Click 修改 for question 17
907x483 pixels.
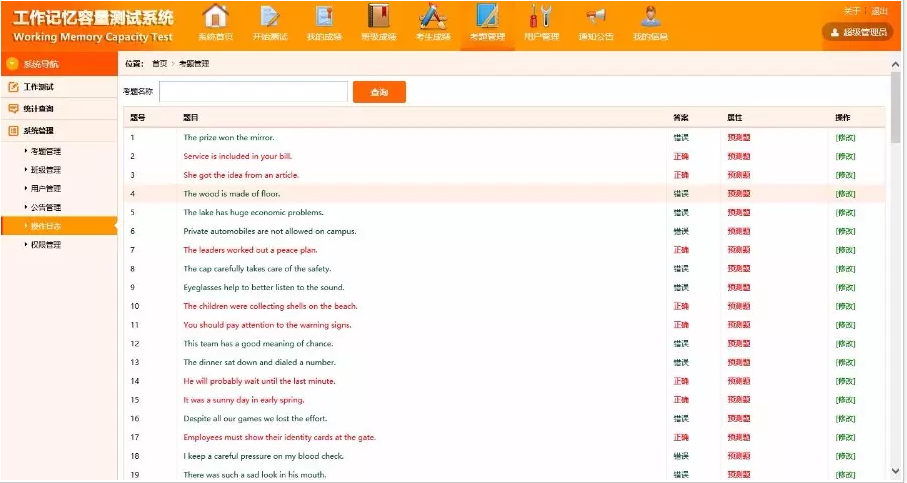(845, 437)
